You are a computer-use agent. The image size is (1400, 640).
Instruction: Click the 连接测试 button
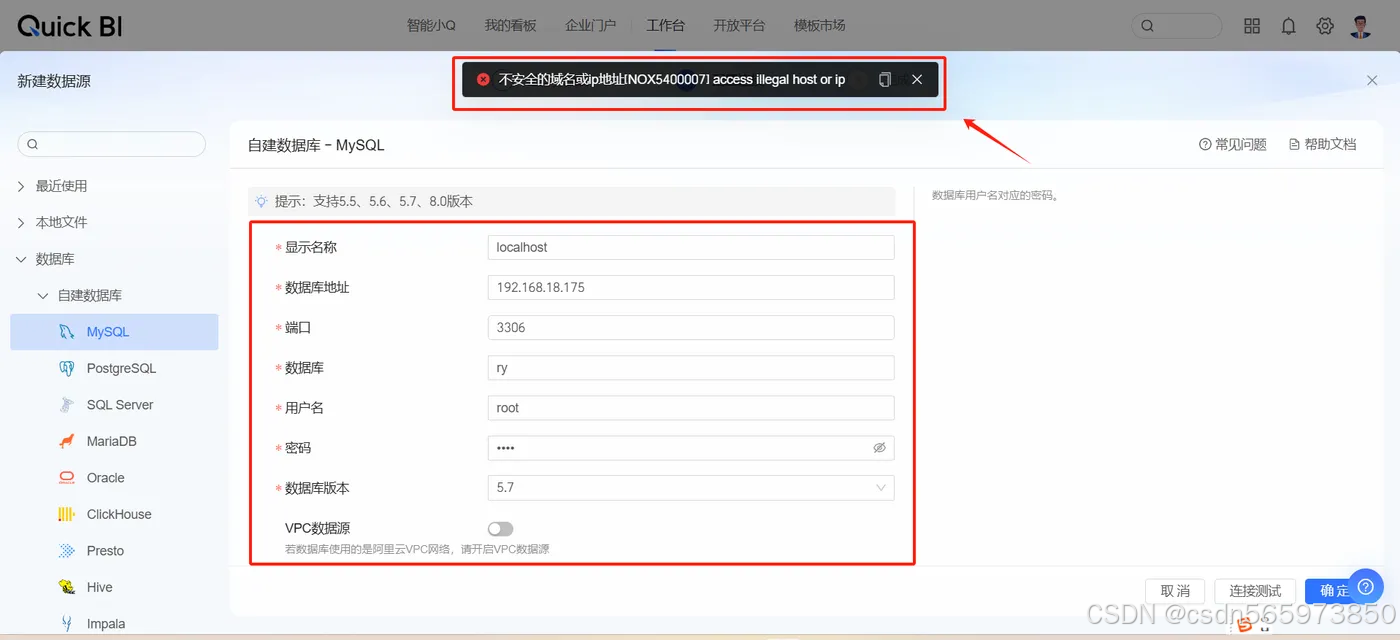[1255, 591]
